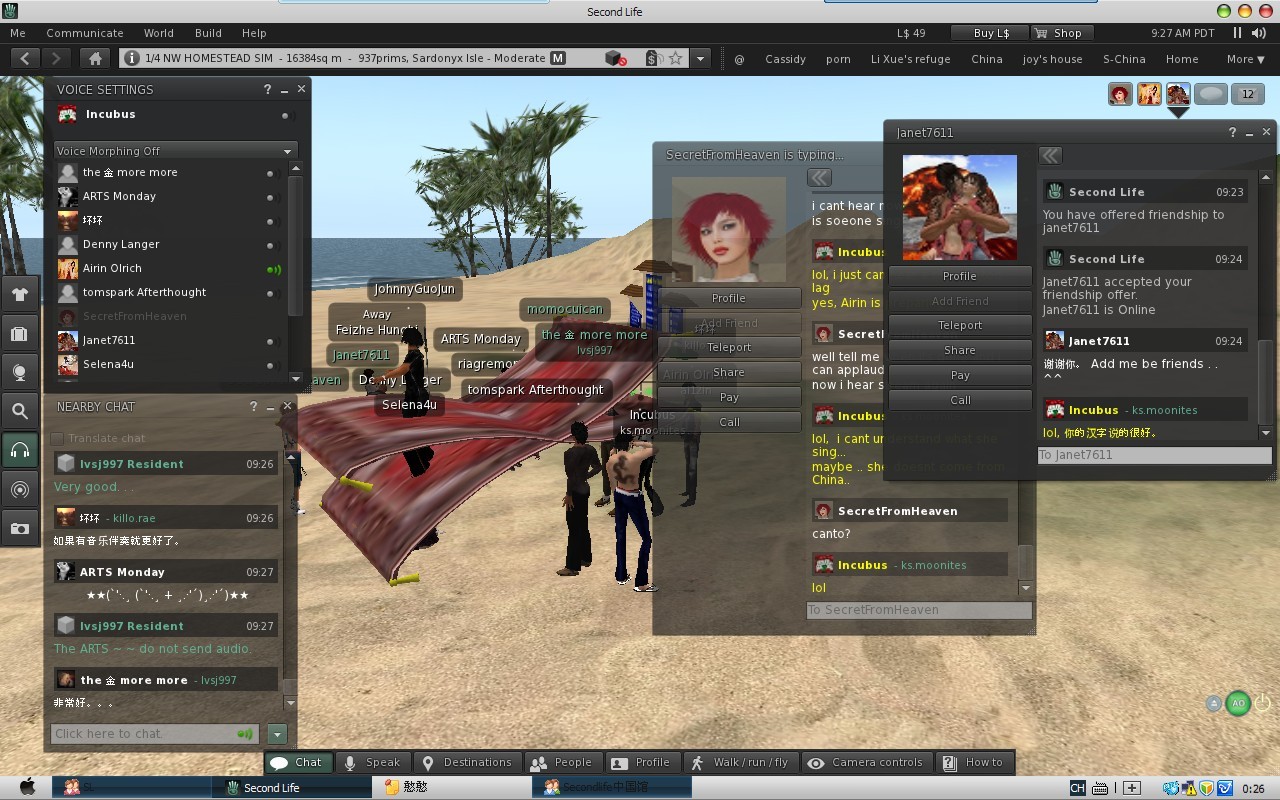The image size is (1280, 800).
Task: Click the To SecretFromHeaven message field
Action: coord(919,610)
